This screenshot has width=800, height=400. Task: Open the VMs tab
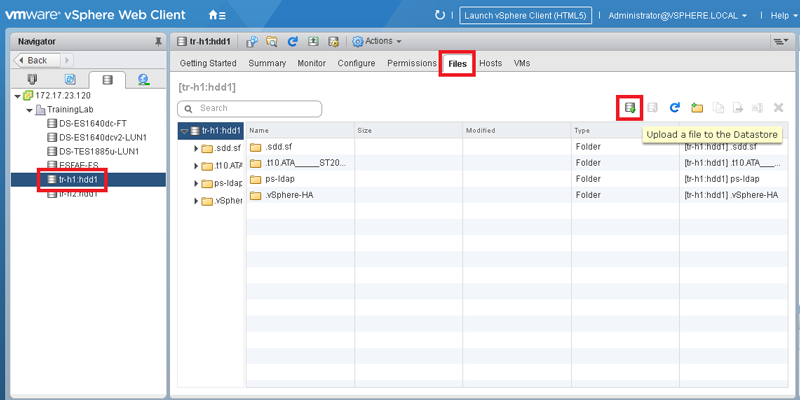click(x=522, y=63)
